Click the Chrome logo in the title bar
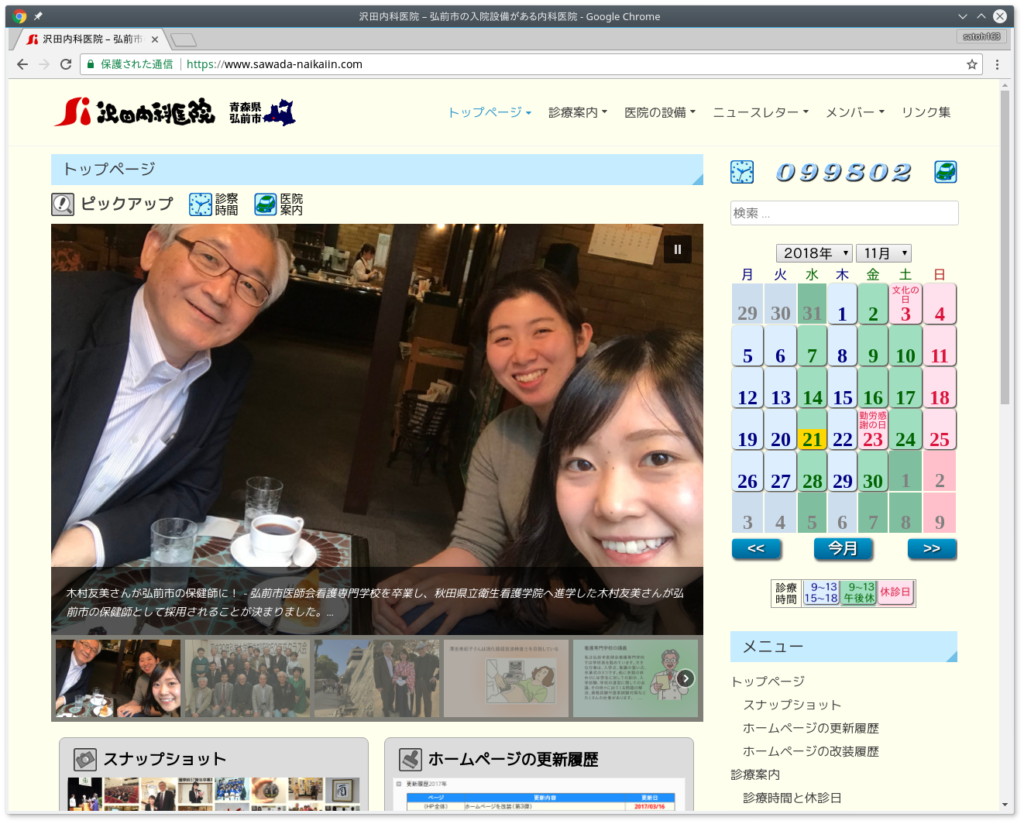This screenshot has width=1024, height=824. (x=20, y=16)
